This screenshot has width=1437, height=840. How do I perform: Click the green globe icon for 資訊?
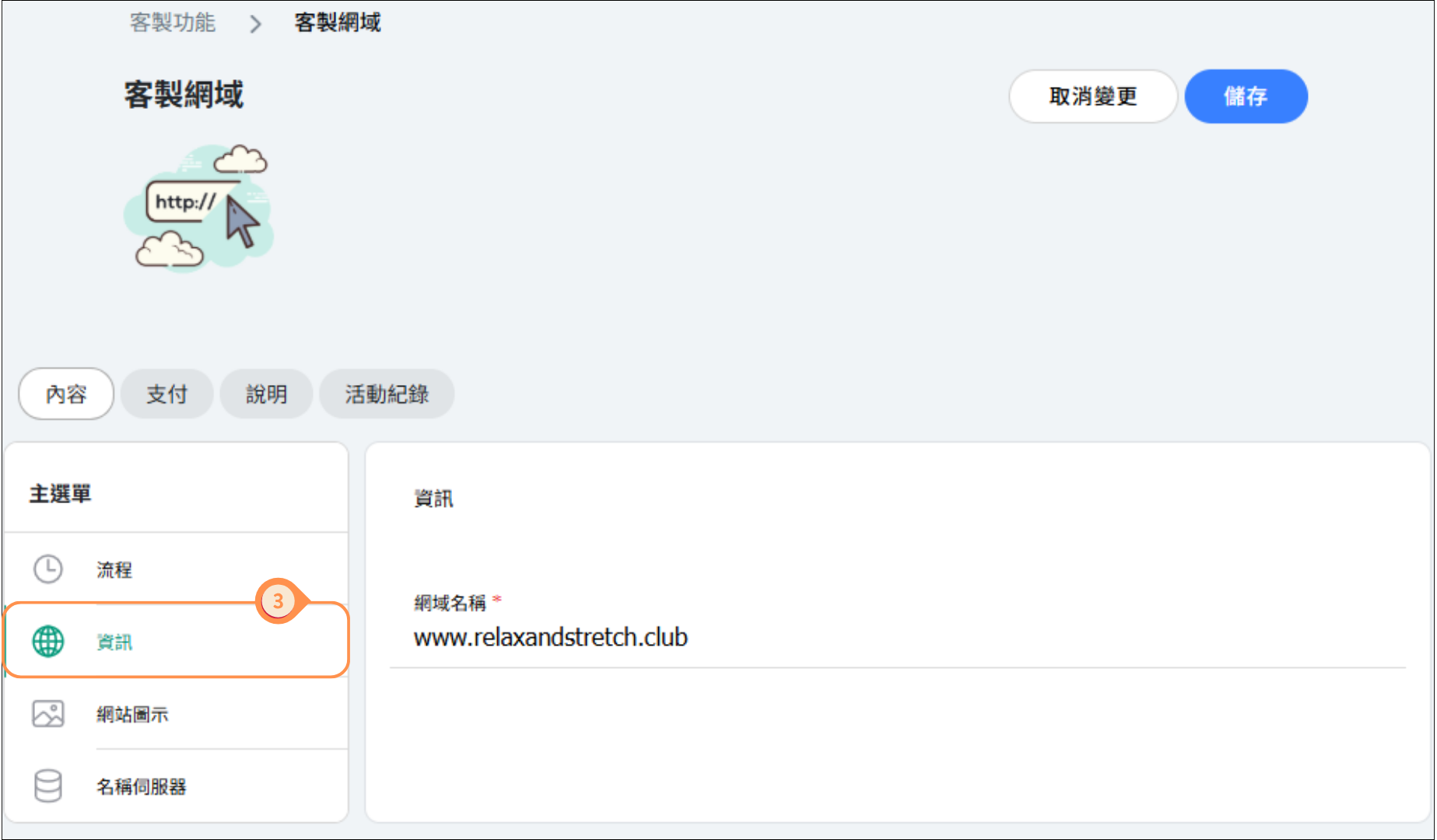coord(48,642)
